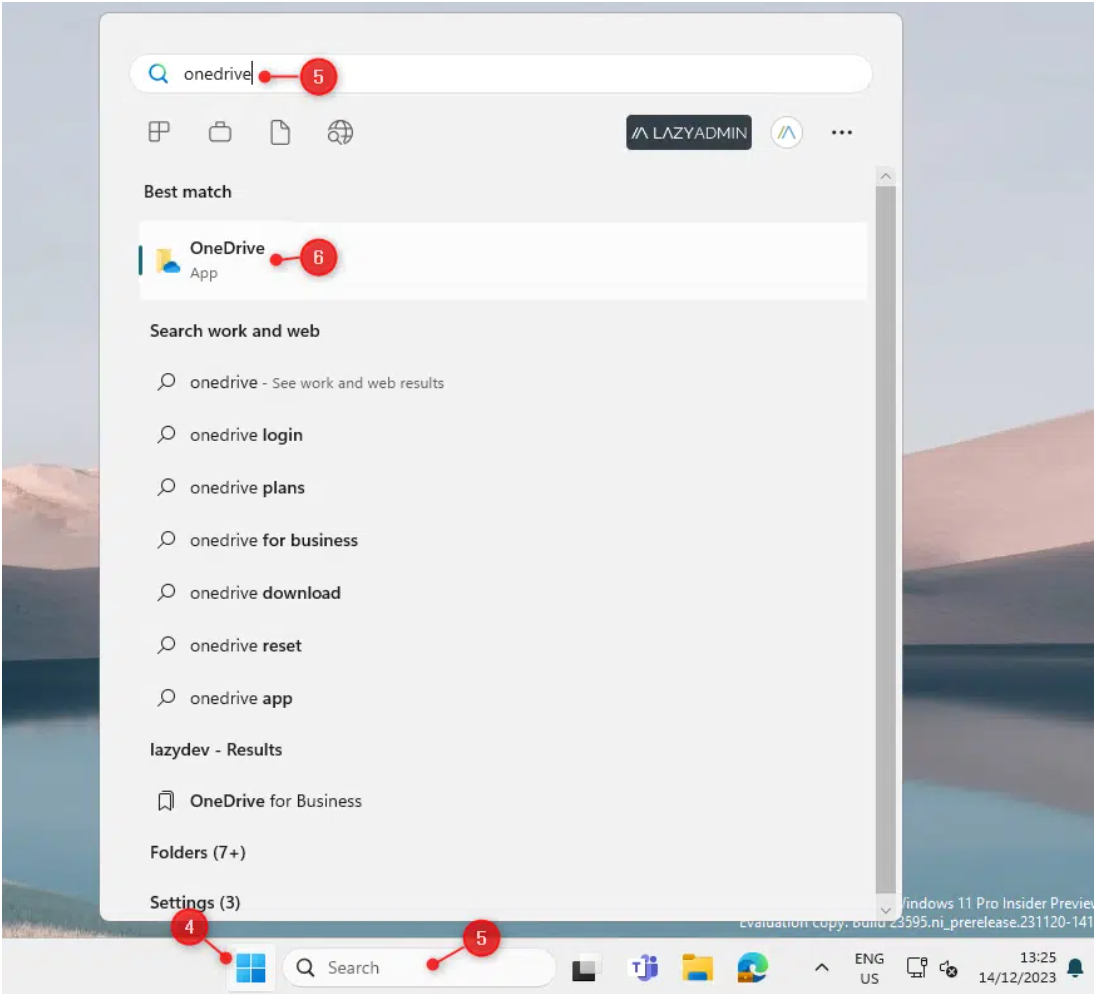Open Microsoft Teams from the taskbar
This screenshot has height=997, width=1098.
tap(644, 968)
